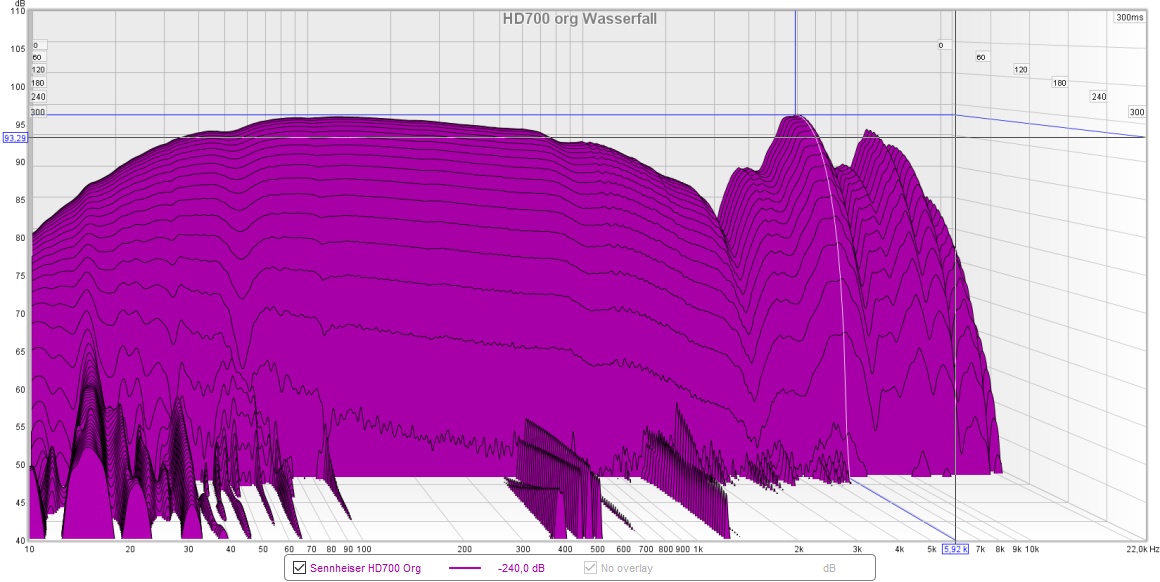The image size is (1160, 582).
Task: Click the -240,0 dB legend readout
Action: pyautogui.click(x=520, y=569)
